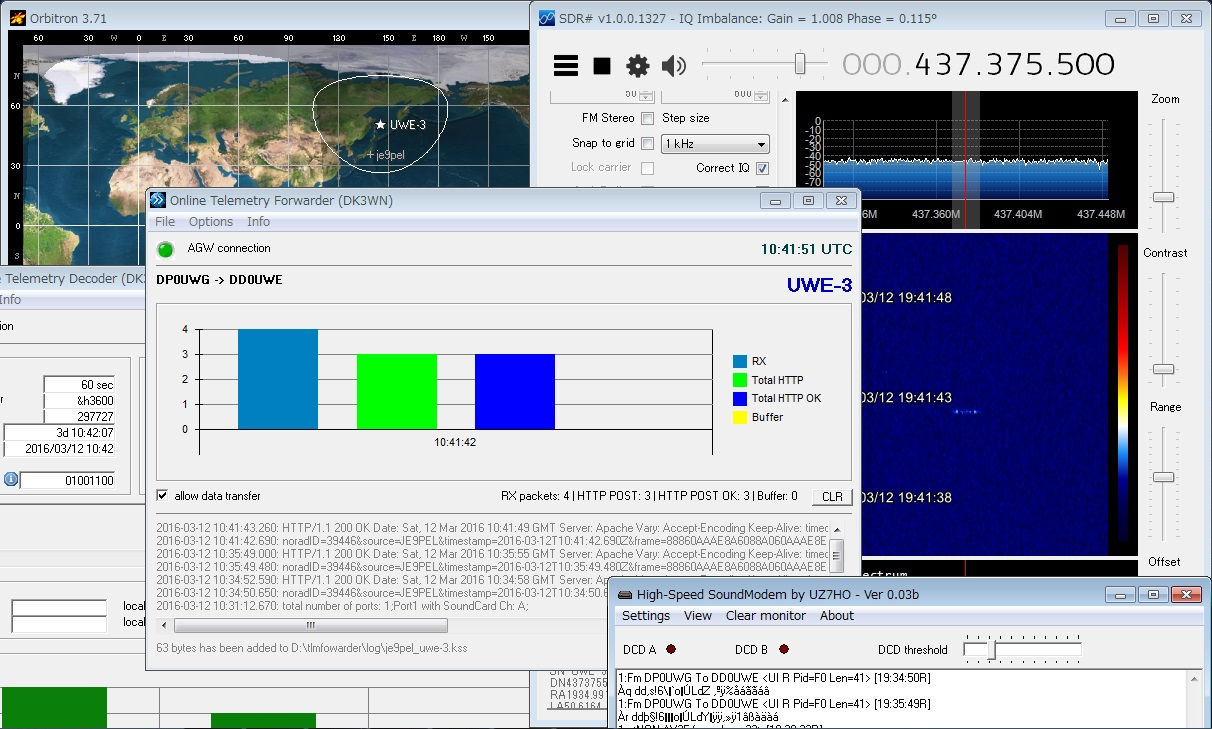
Task: Click the Buffer legend yellow swatch
Action: [740, 417]
